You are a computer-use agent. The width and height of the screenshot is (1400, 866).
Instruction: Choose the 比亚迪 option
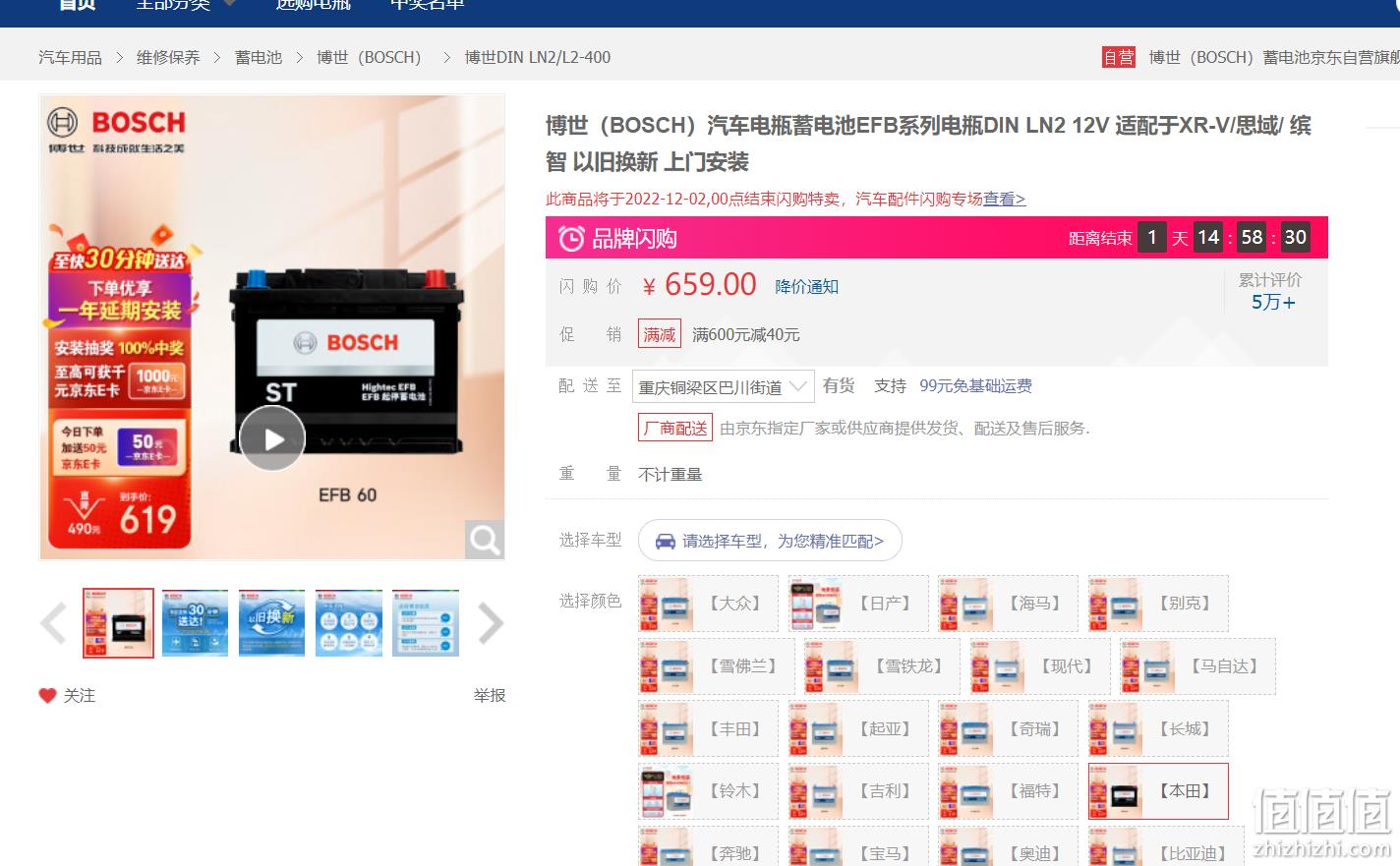[x=1166, y=846]
